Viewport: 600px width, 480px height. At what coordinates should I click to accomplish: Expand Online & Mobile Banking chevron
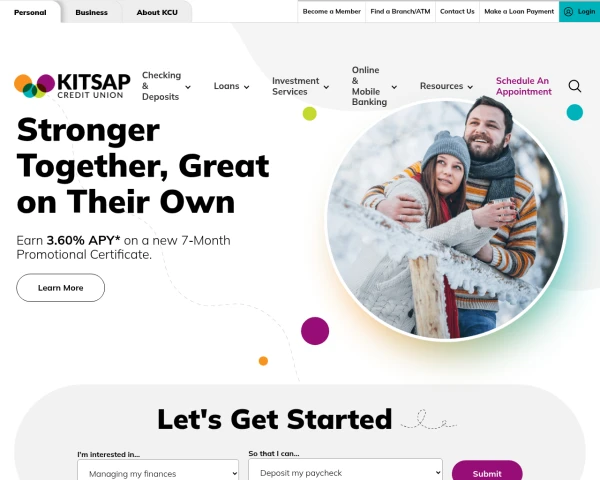coord(394,87)
